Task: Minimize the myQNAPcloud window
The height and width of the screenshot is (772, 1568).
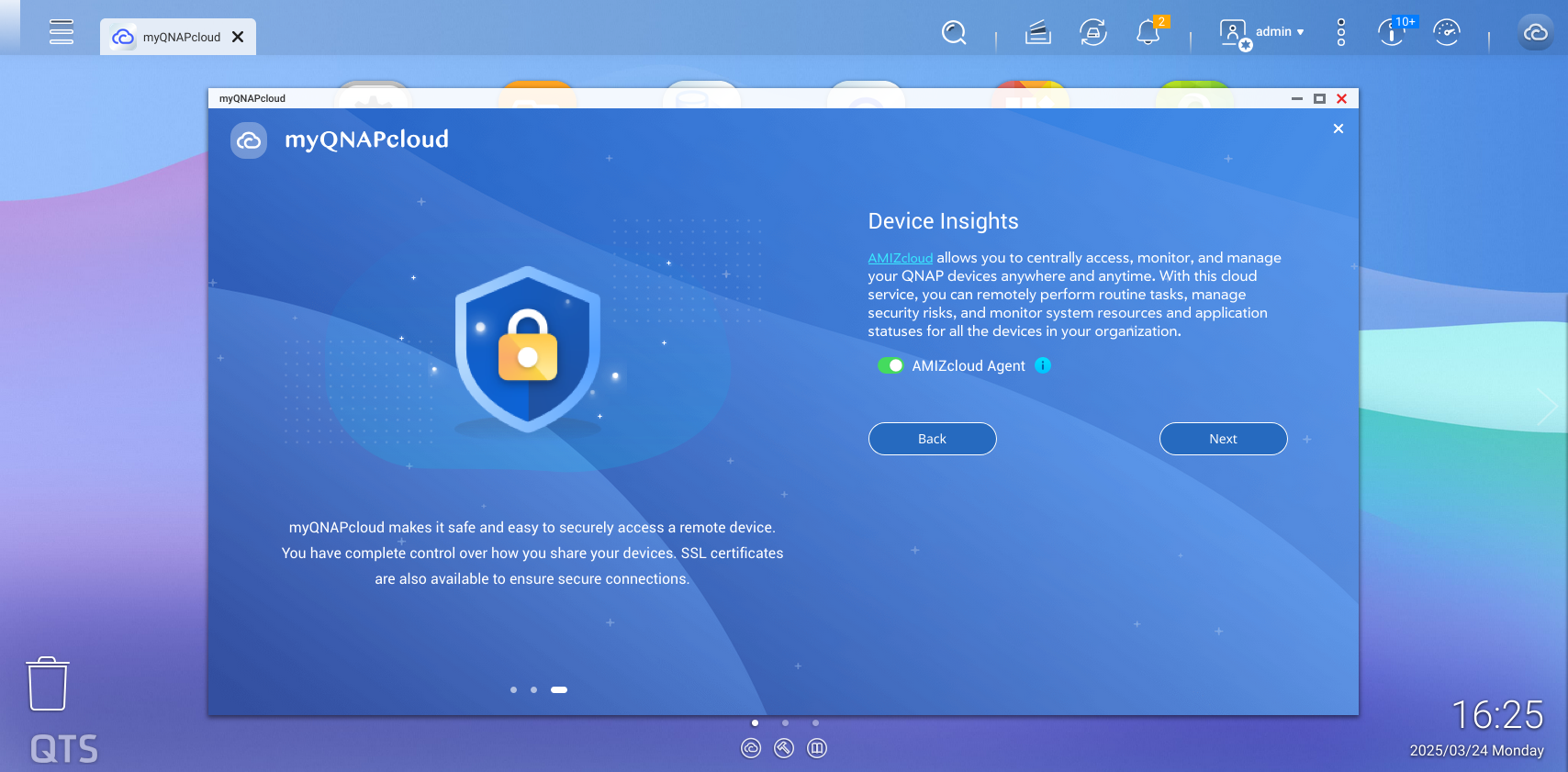Action: [1297, 98]
